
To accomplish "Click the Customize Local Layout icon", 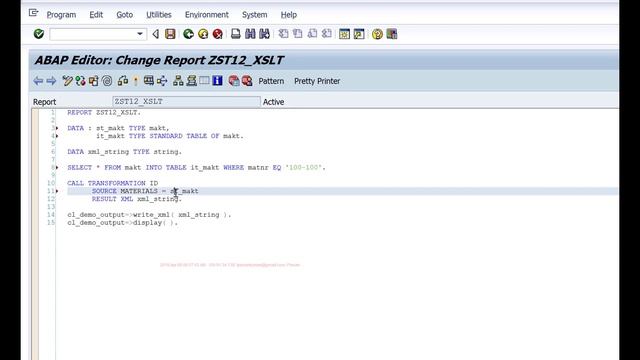I will point(392,34).
